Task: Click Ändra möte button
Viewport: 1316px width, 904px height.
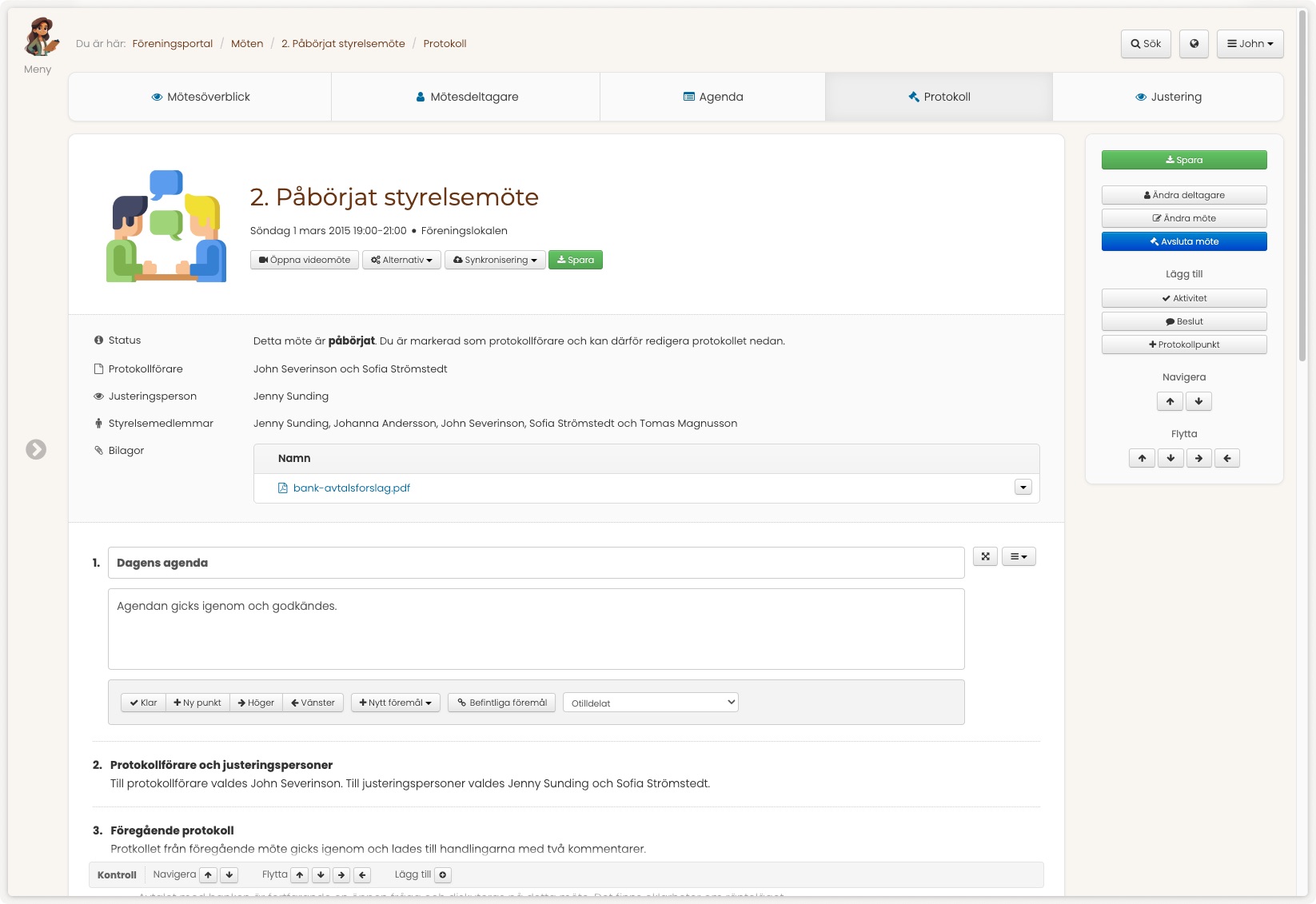Action: point(1184,218)
